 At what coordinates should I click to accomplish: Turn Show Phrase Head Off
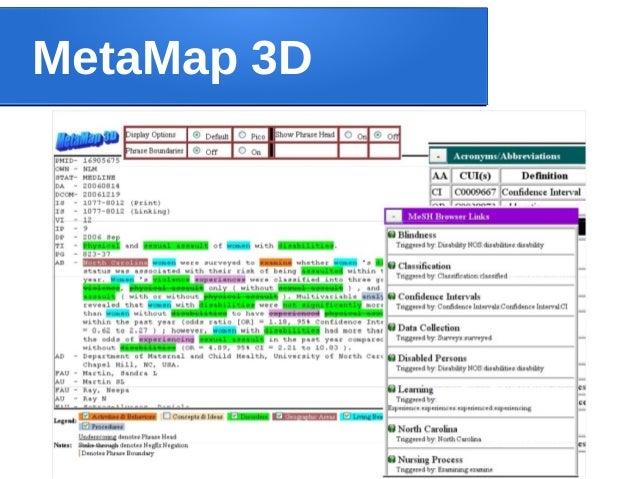[378, 135]
